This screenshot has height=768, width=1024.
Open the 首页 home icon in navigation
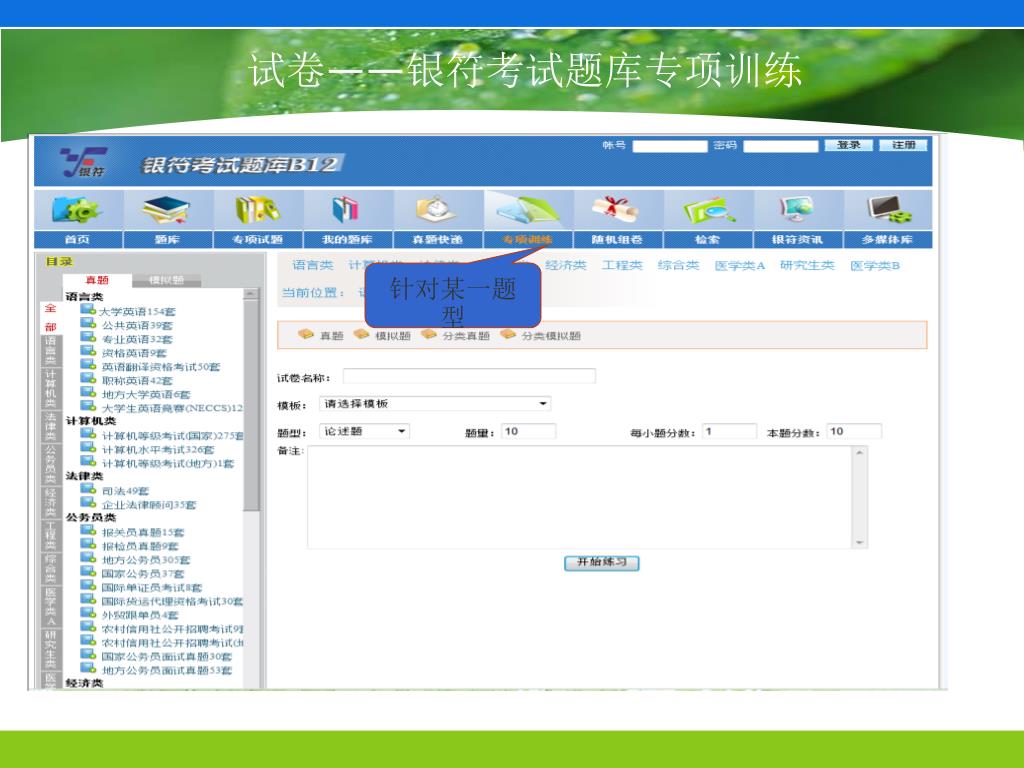pyautogui.click(x=77, y=210)
